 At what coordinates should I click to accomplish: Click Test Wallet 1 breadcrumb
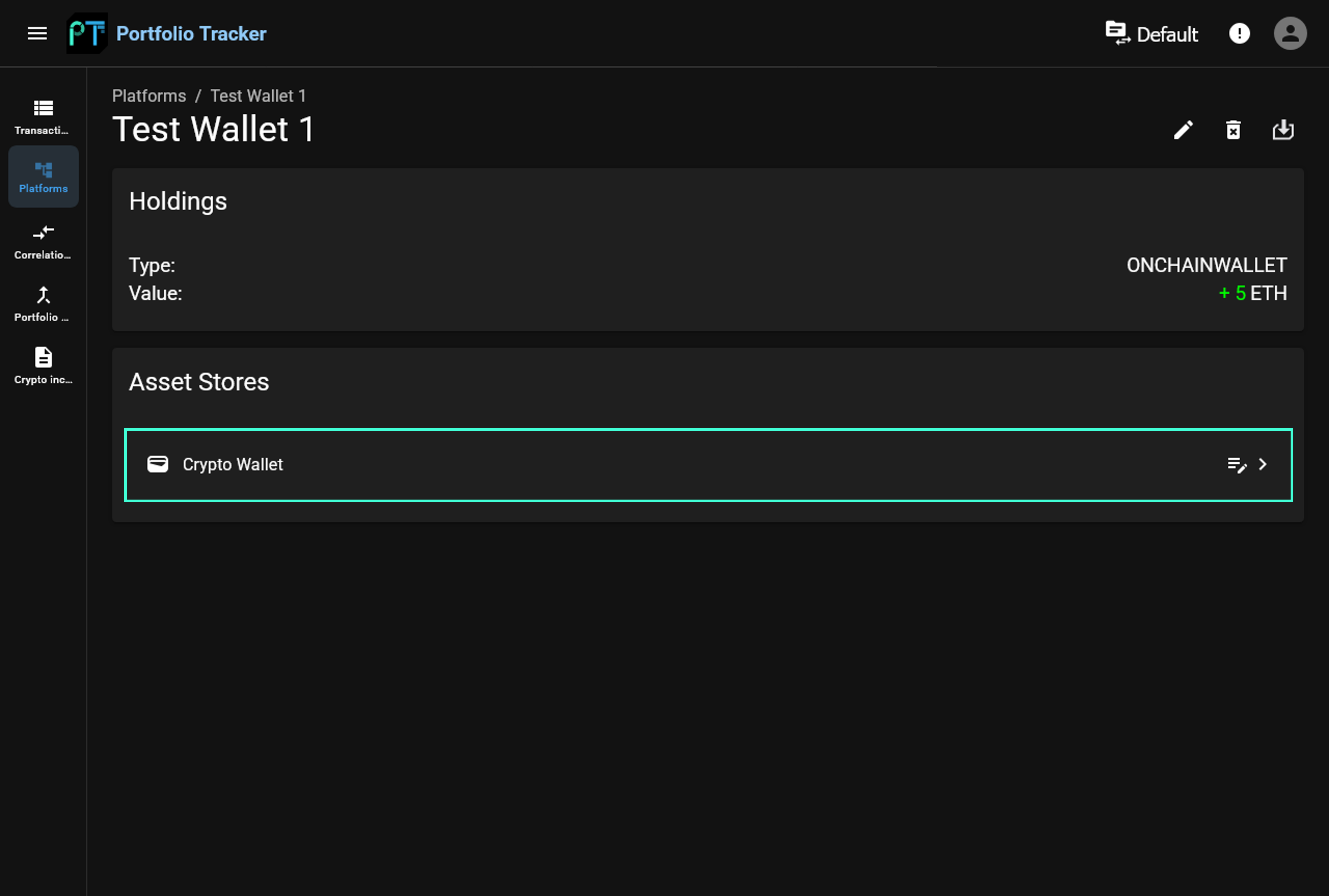click(258, 96)
